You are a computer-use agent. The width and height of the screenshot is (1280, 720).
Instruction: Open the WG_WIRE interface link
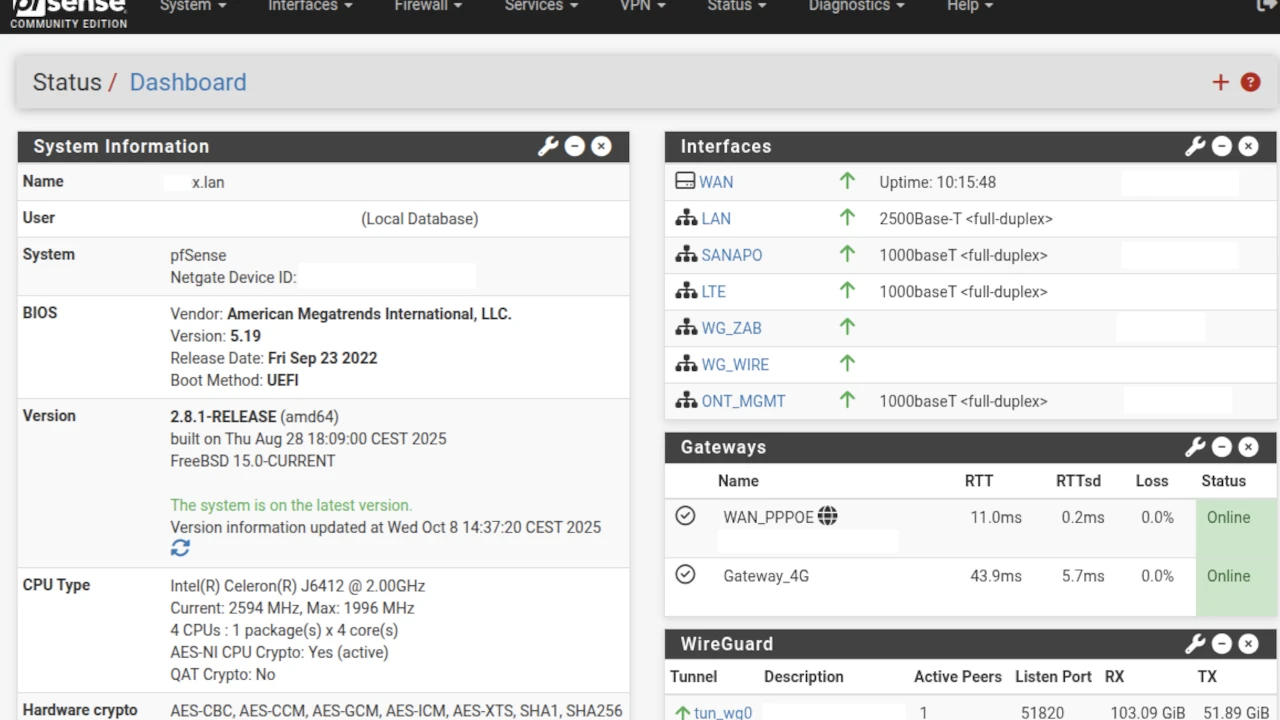coord(735,365)
